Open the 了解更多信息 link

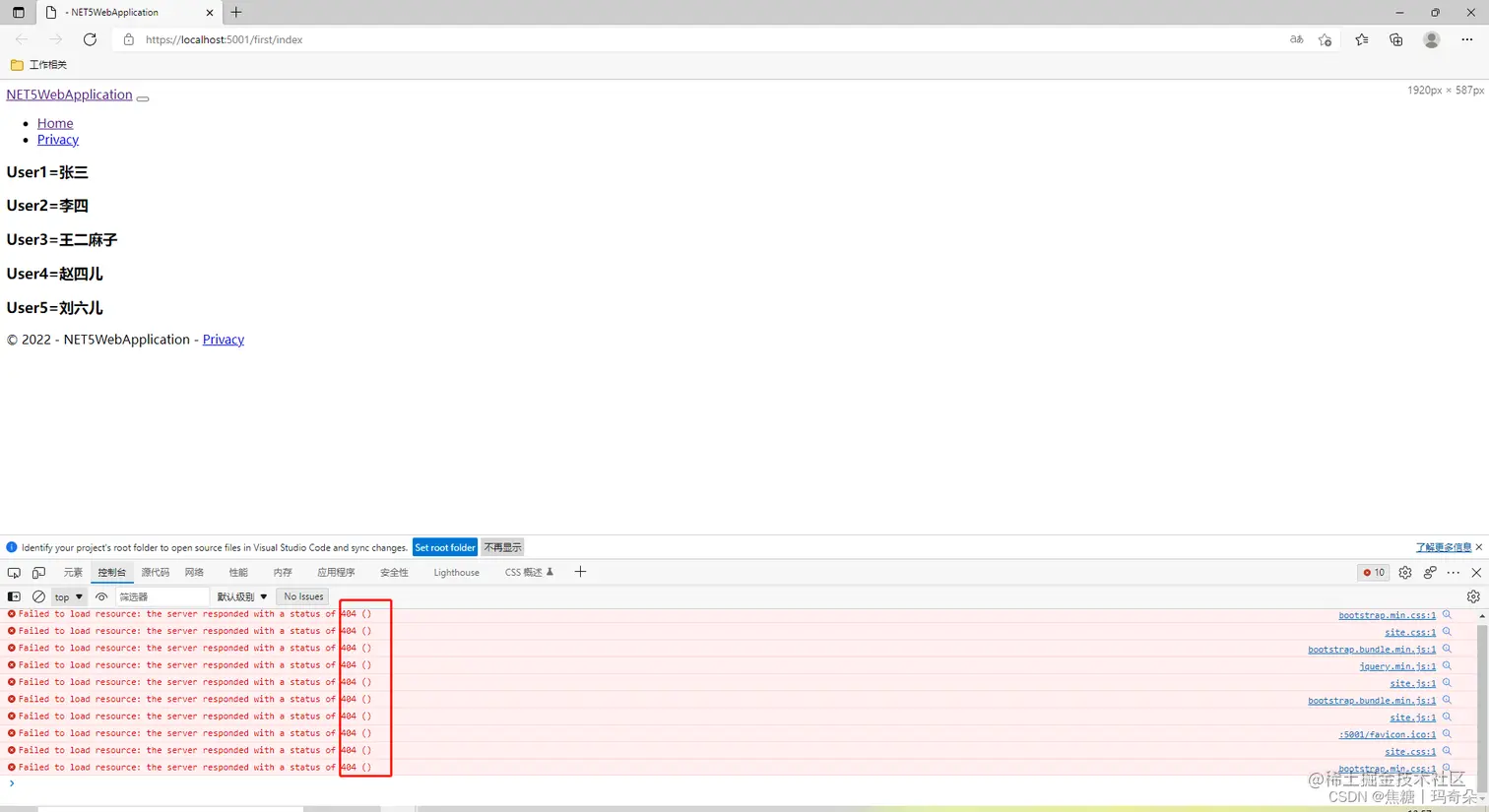click(1444, 547)
